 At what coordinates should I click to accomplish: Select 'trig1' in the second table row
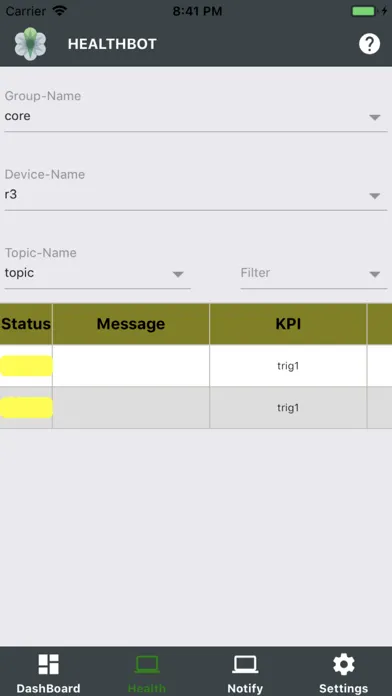pos(288,407)
